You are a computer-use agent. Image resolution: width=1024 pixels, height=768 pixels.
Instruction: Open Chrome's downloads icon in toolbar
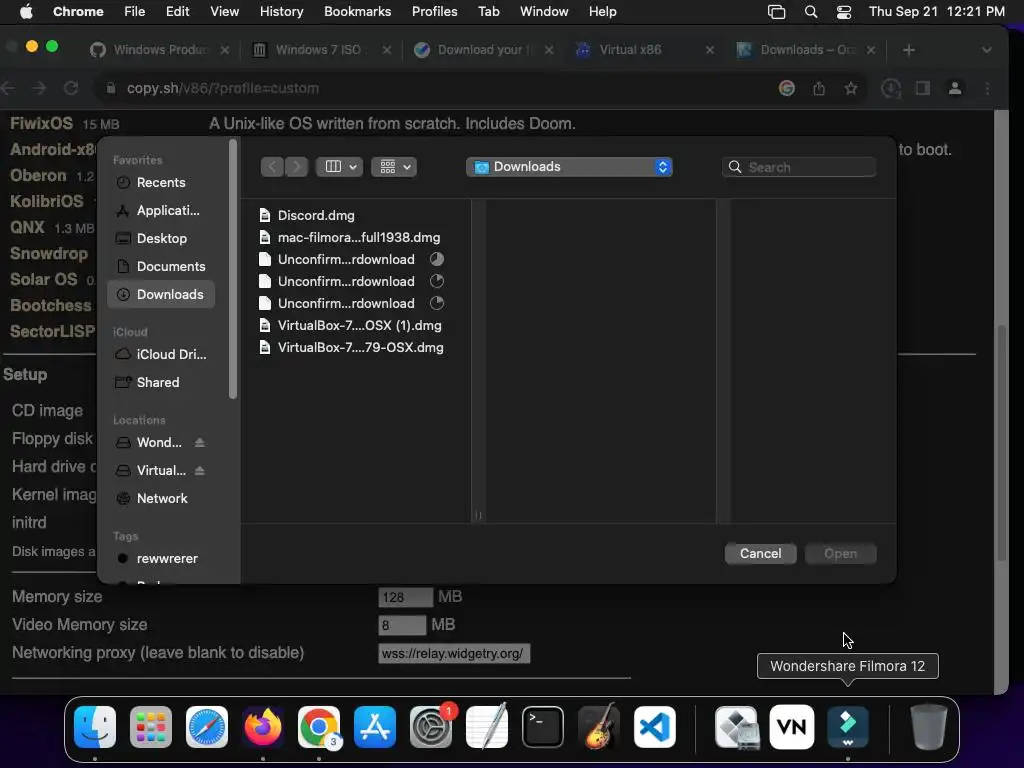coord(891,88)
